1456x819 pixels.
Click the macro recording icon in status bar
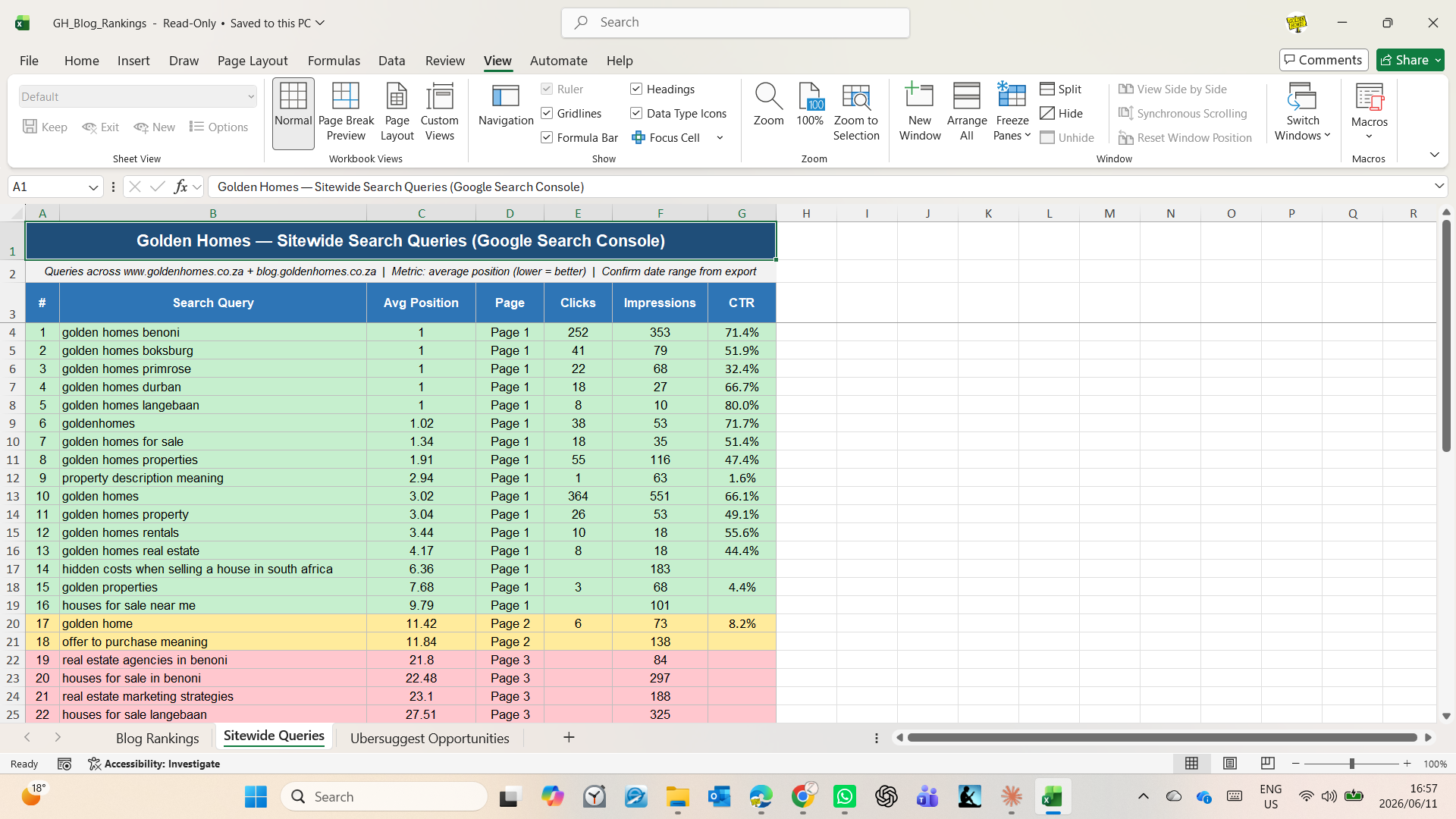64,764
